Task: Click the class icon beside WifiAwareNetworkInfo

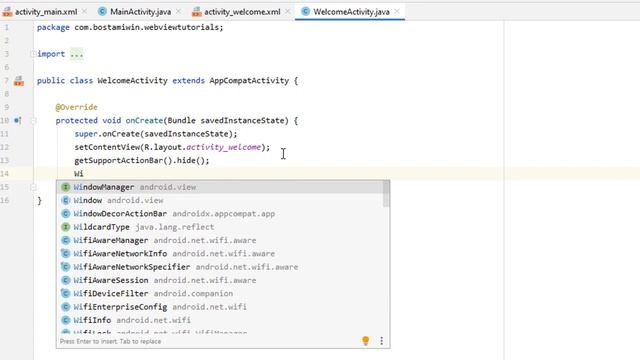Action: (x=66, y=253)
